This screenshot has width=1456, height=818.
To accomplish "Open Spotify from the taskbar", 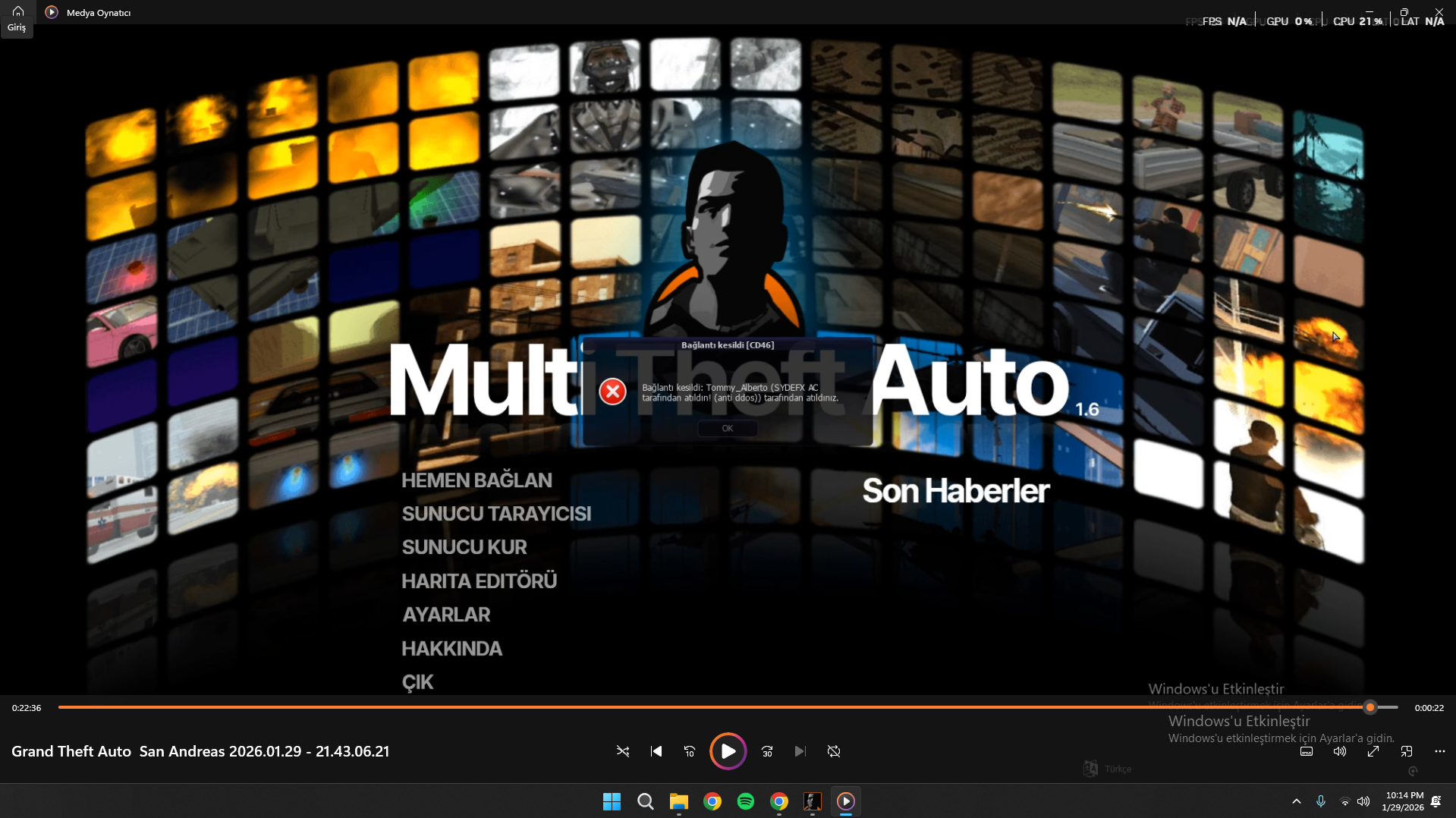I will point(745,801).
